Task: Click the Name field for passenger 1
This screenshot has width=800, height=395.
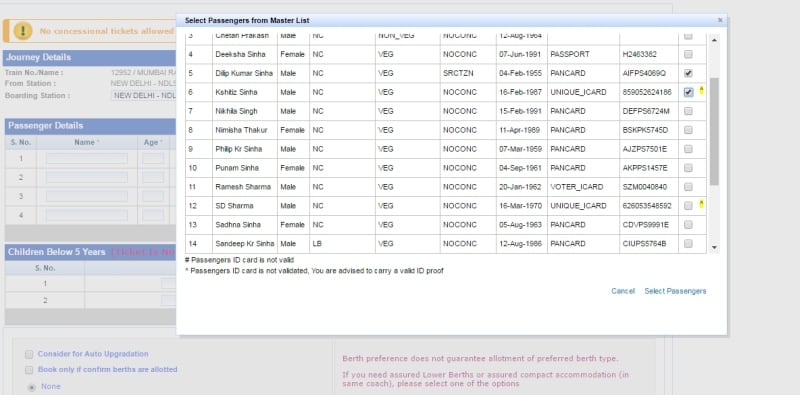Action: (87, 159)
